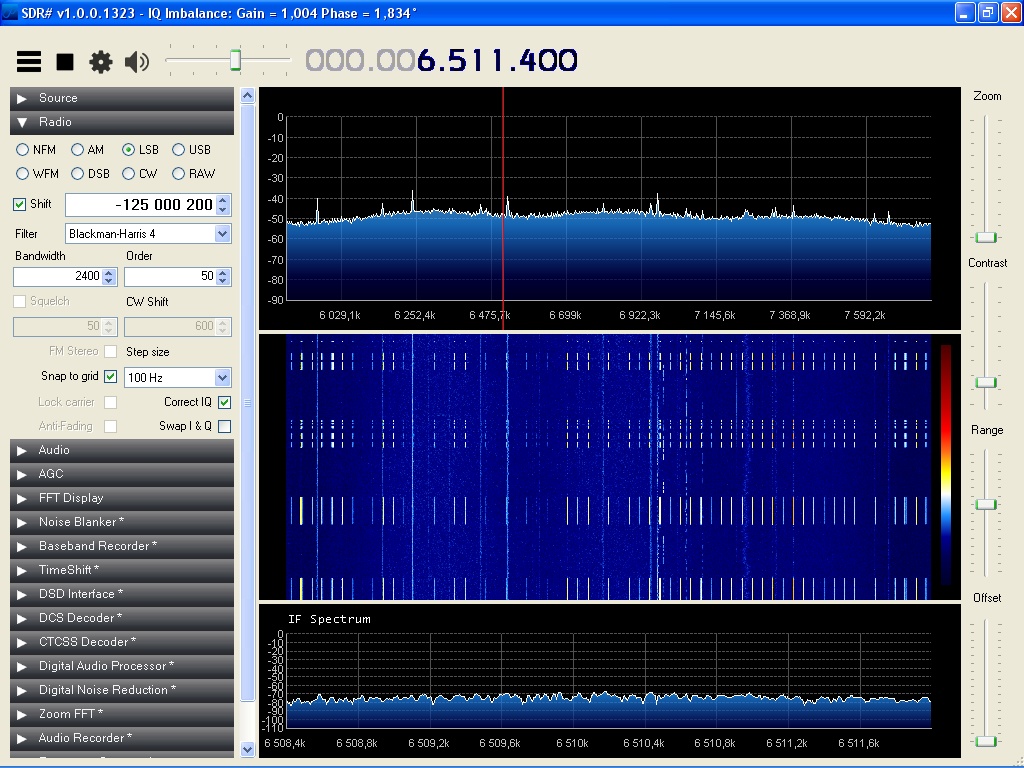Image resolution: width=1024 pixels, height=768 pixels.
Task: Open the Filter dropdown Blackman-Harris 4
Action: [148, 234]
